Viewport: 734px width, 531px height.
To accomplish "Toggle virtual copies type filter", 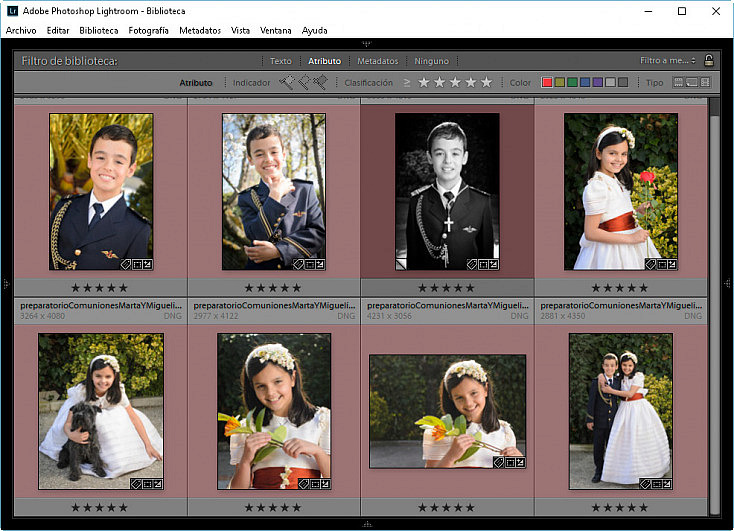I will [691, 82].
